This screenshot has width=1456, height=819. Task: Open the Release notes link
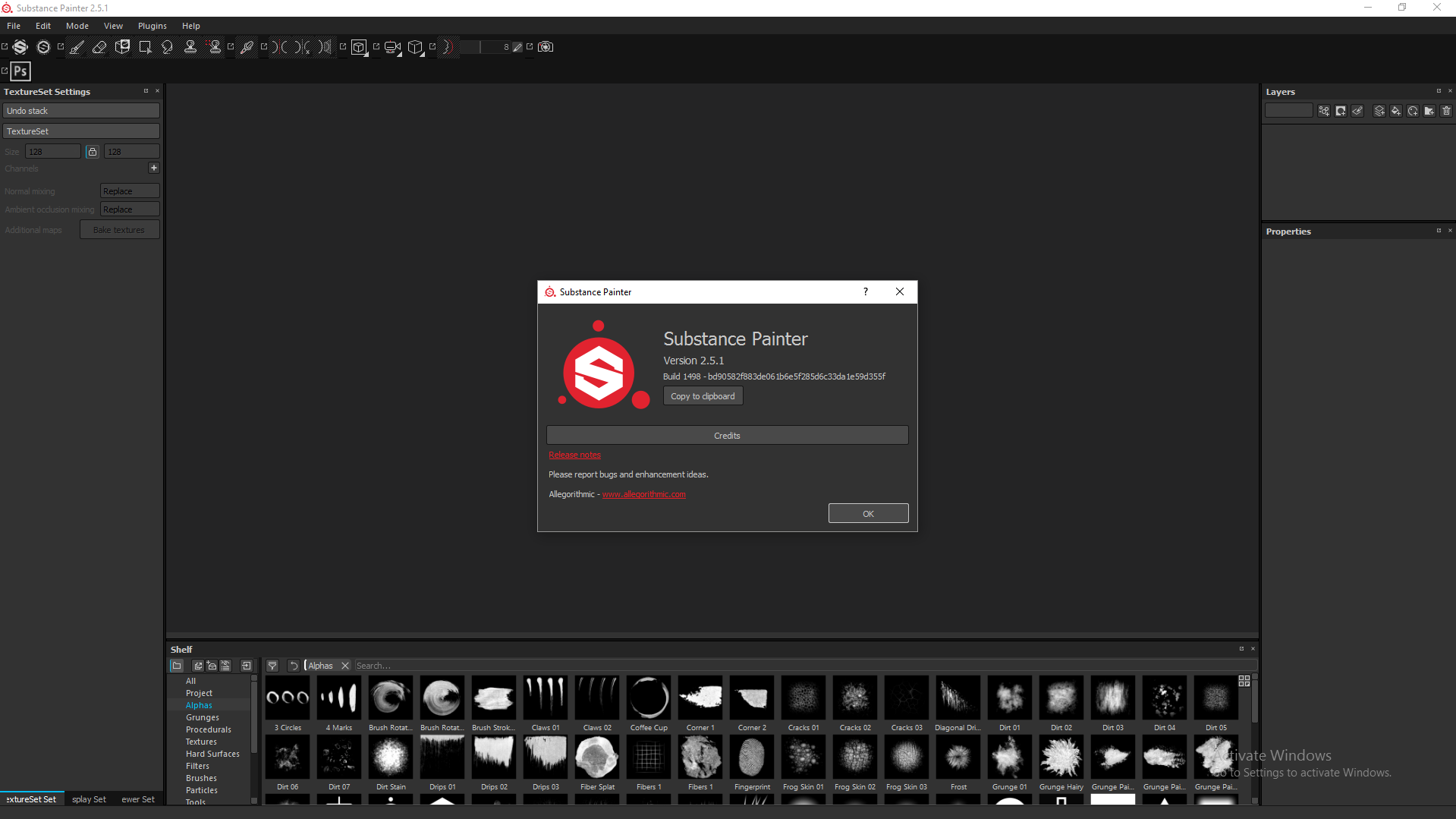click(x=574, y=455)
